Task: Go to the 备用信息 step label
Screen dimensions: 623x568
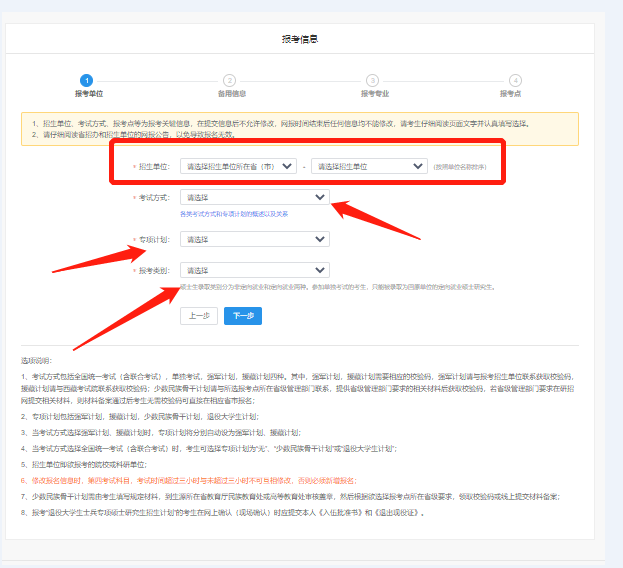Action: point(230,93)
